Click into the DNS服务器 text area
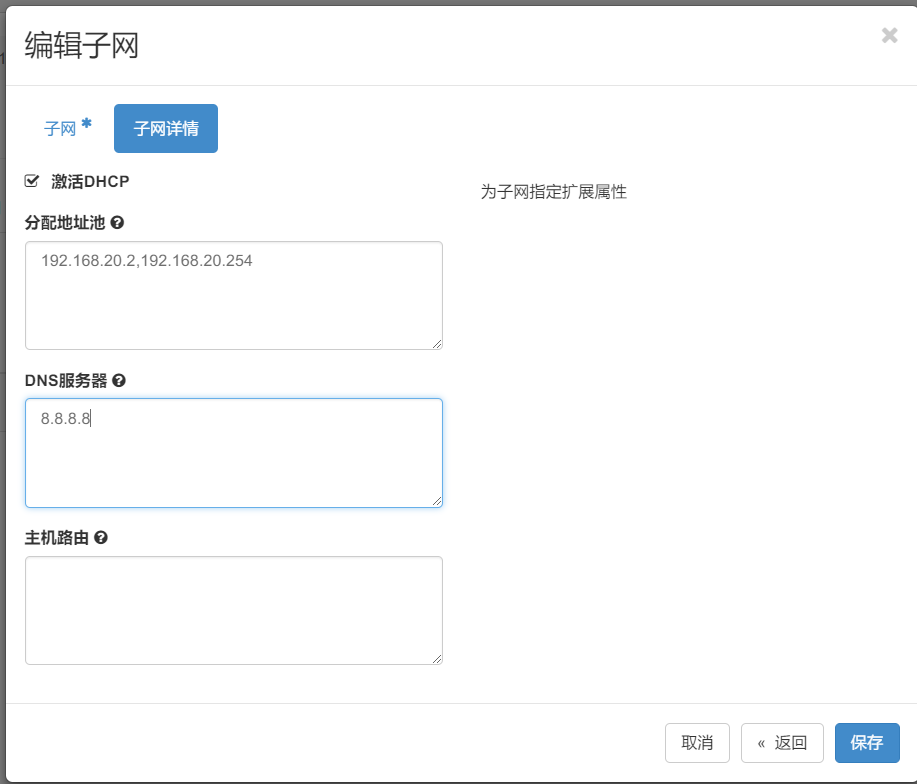The image size is (917, 784). click(x=234, y=453)
